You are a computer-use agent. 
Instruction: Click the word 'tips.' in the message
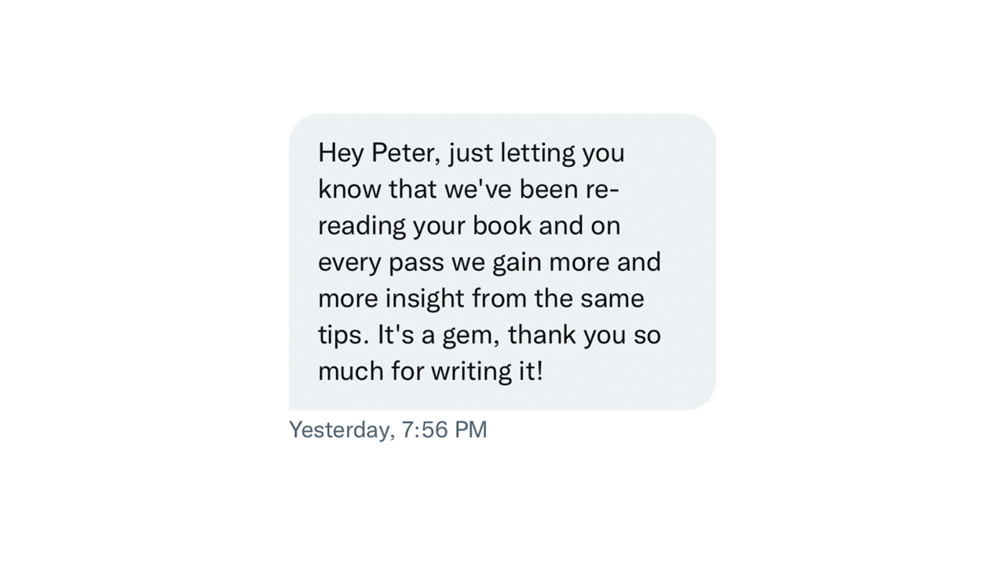tap(343, 335)
